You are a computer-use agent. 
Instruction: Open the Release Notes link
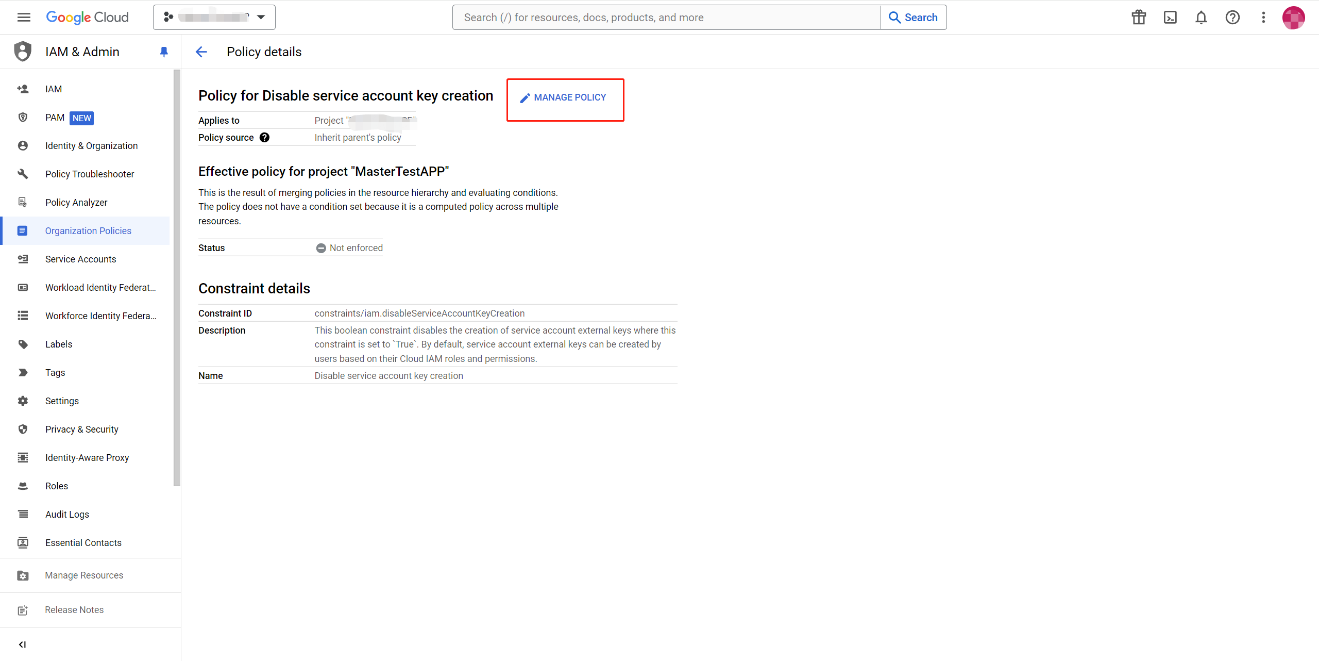pos(73,609)
